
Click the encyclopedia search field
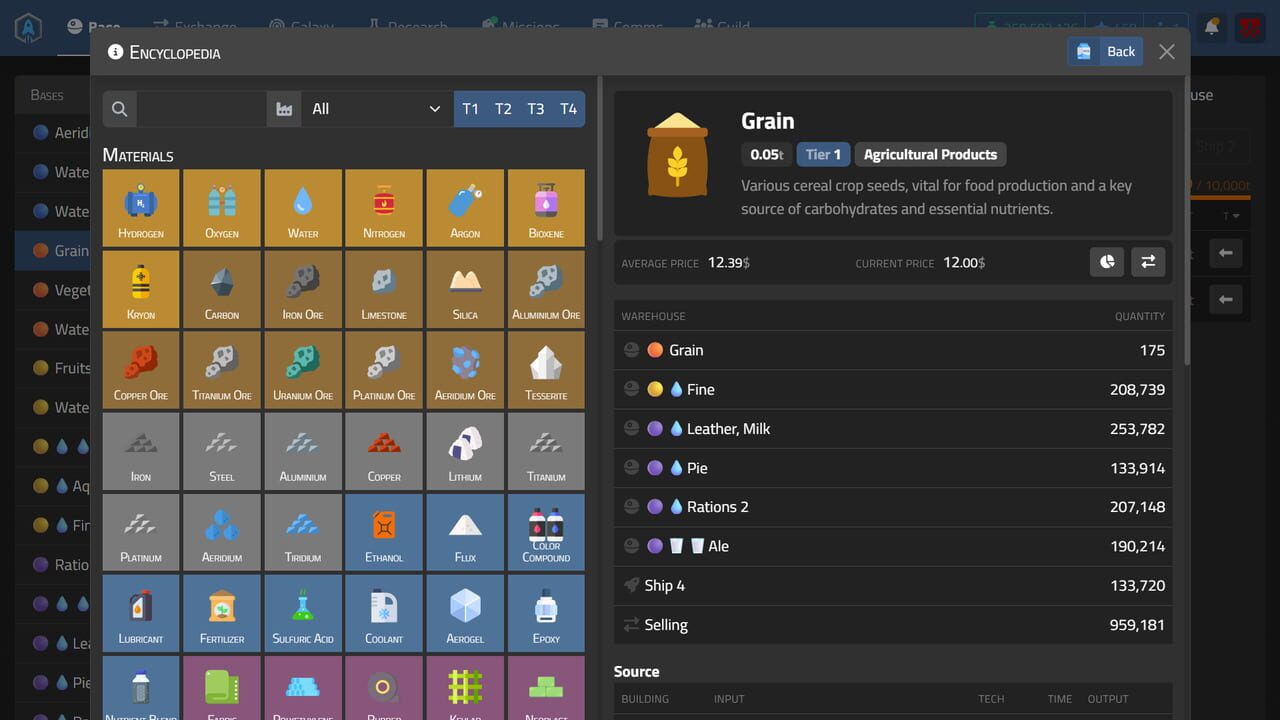(185, 108)
